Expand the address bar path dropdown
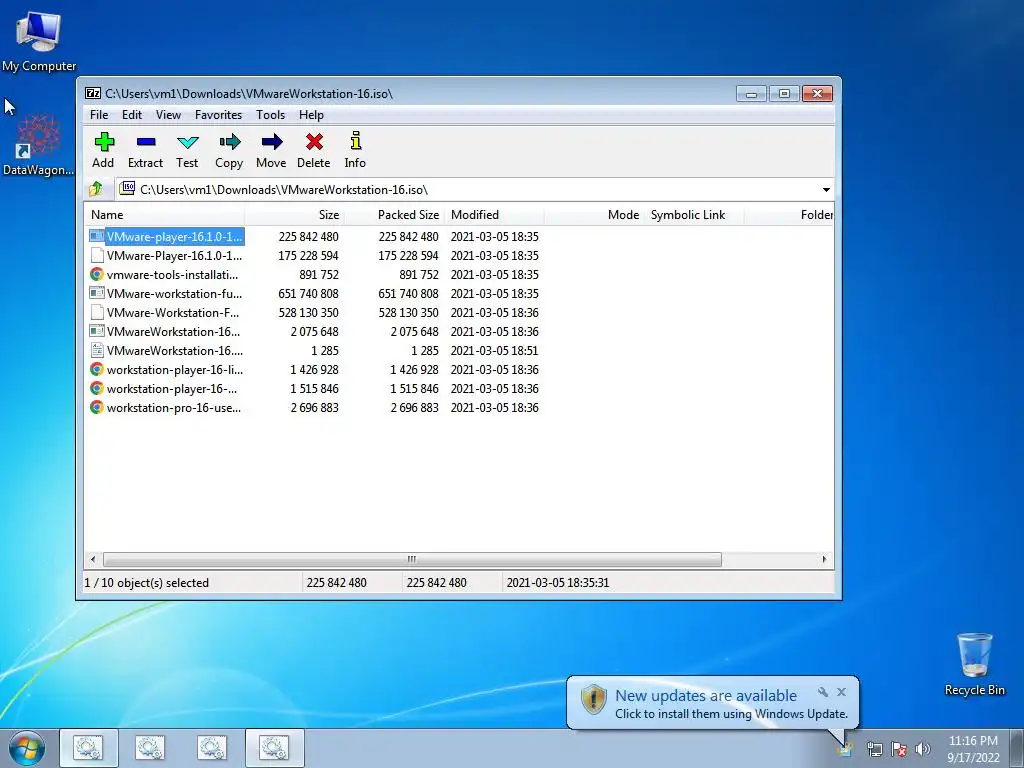Screen dimensions: 1024x768 tap(825, 190)
